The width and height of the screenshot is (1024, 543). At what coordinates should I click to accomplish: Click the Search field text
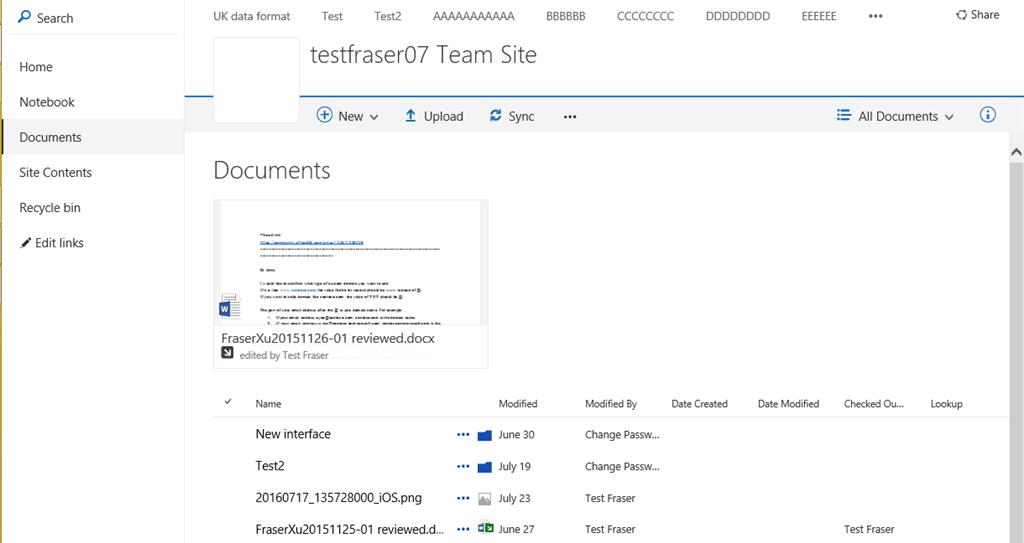click(55, 18)
